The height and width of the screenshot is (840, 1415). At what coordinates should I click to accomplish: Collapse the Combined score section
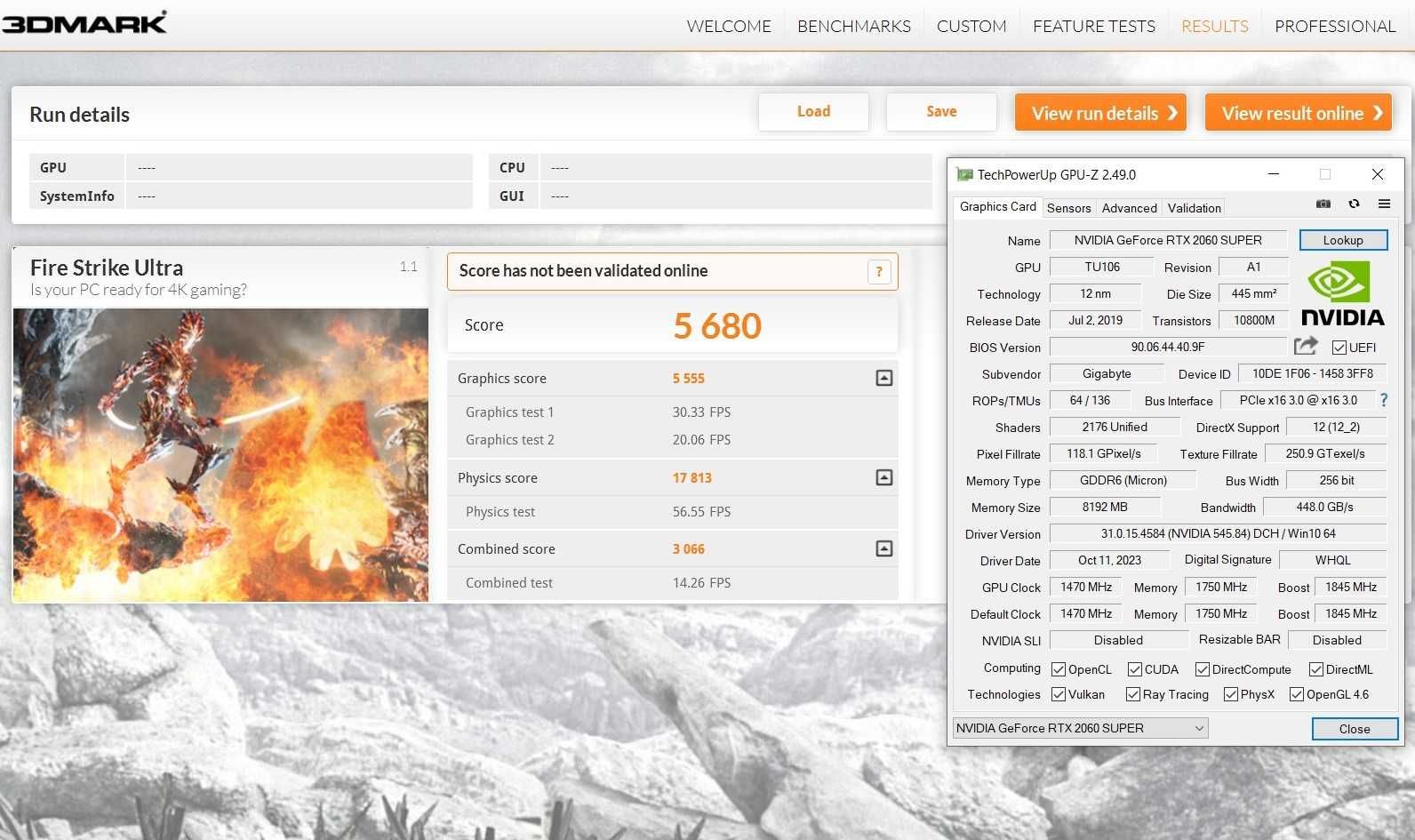(884, 549)
